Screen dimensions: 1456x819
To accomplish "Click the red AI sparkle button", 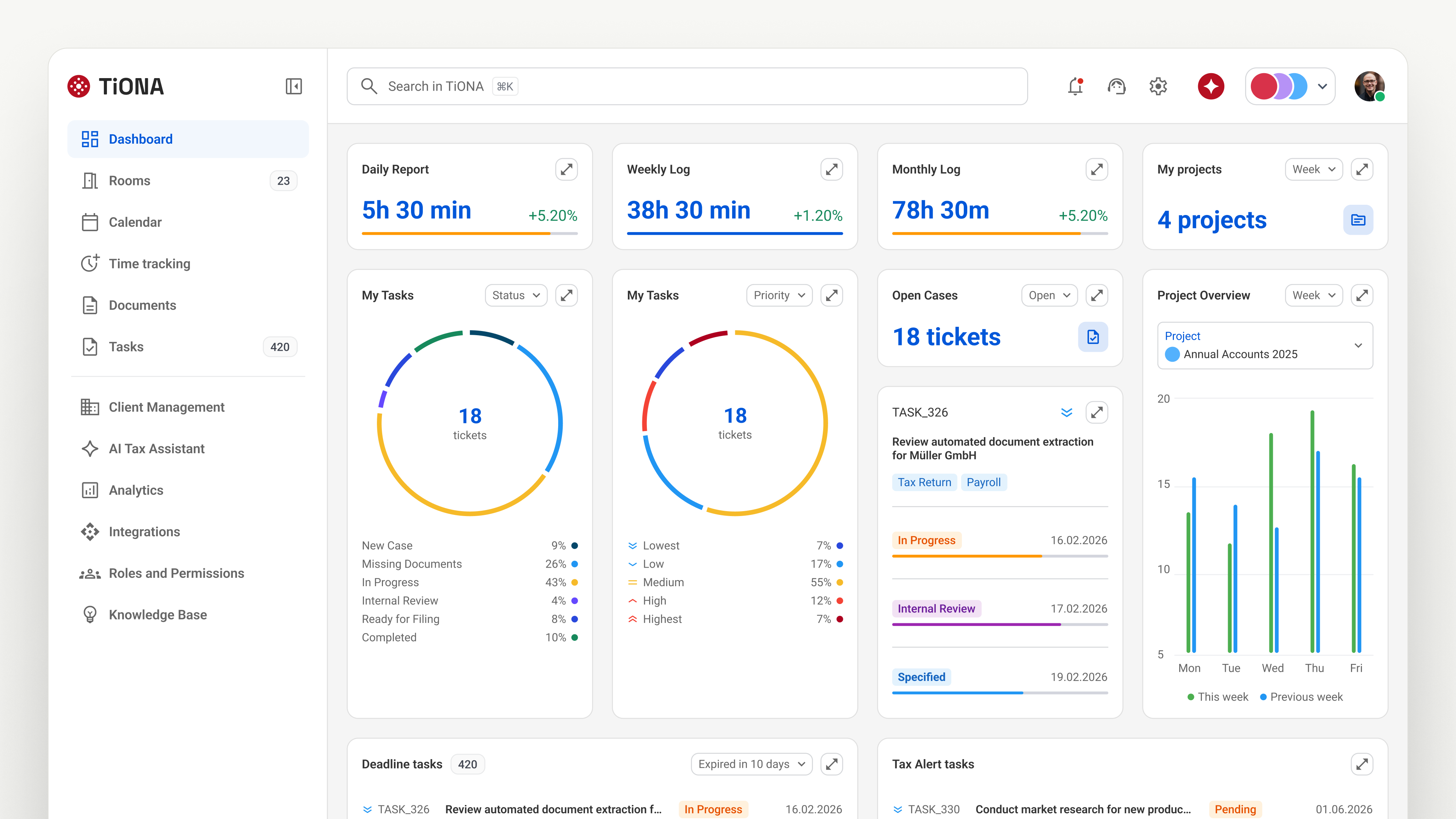I will 1211,86.
